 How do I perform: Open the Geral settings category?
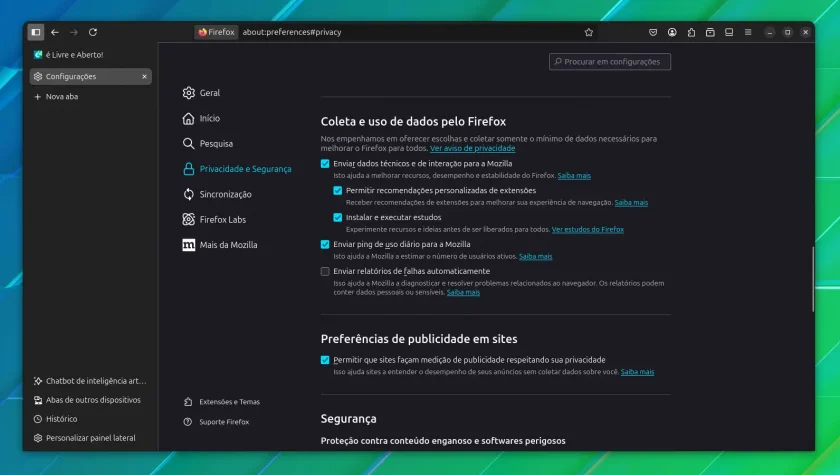pos(201,93)
